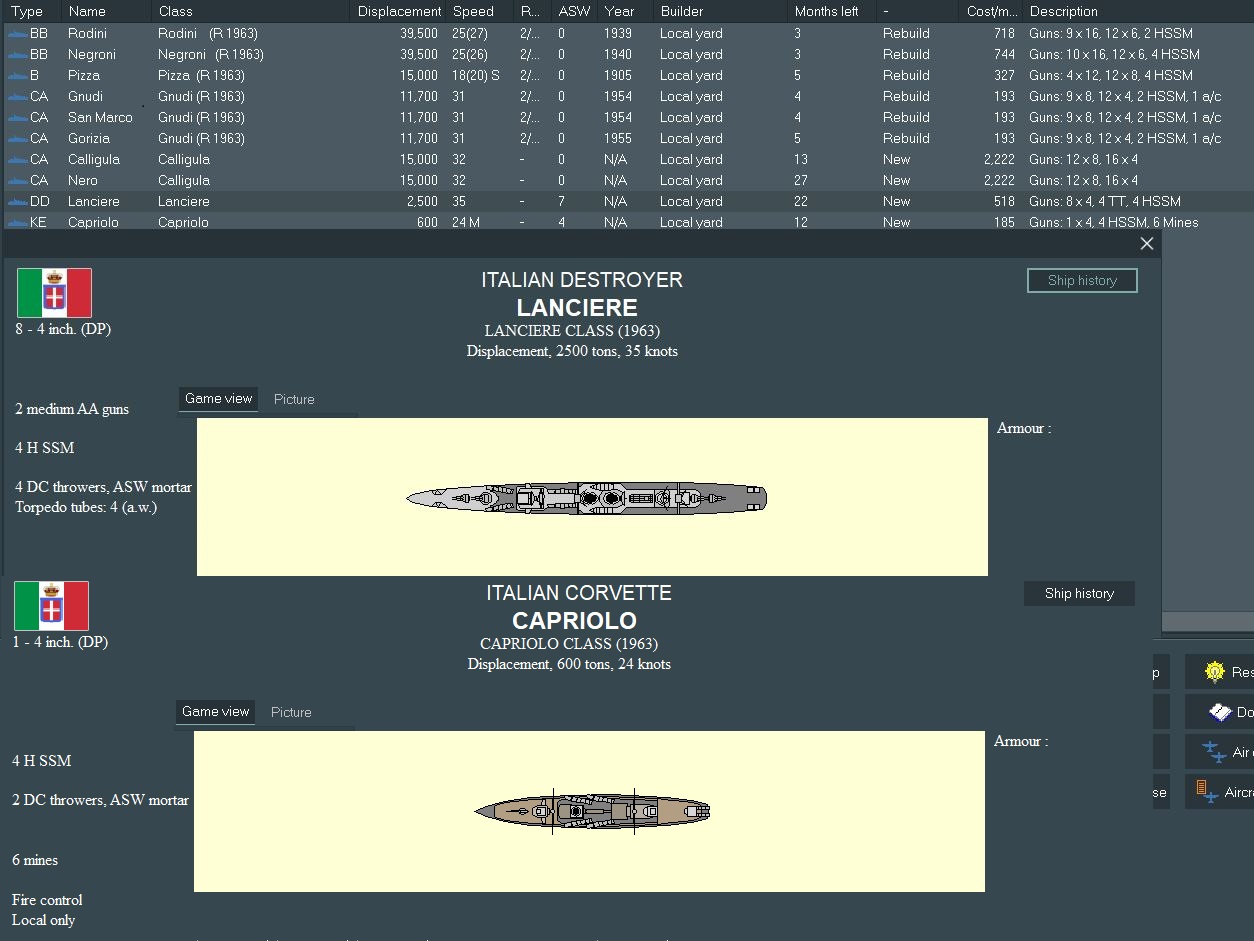Screen dimensions: 1254x941
Task: Click the '6 mines' text in the Capriolo panel
Action: point(35,860)
